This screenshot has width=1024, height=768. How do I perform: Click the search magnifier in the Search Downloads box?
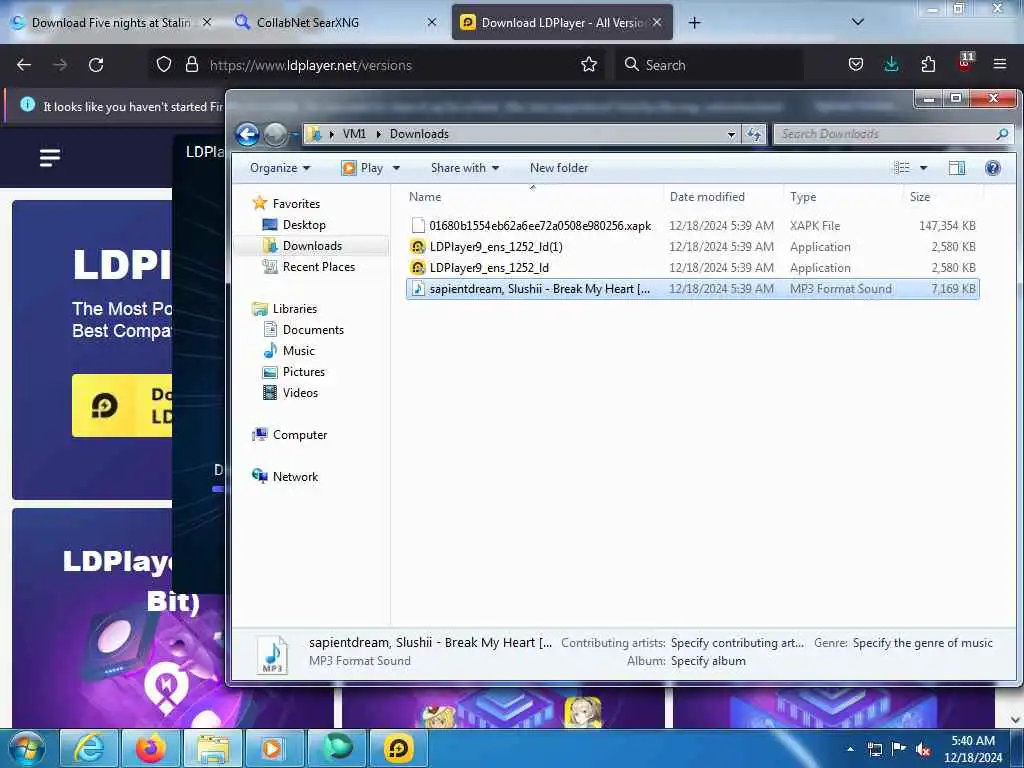pyautogui.click(x=1002, y=134)
